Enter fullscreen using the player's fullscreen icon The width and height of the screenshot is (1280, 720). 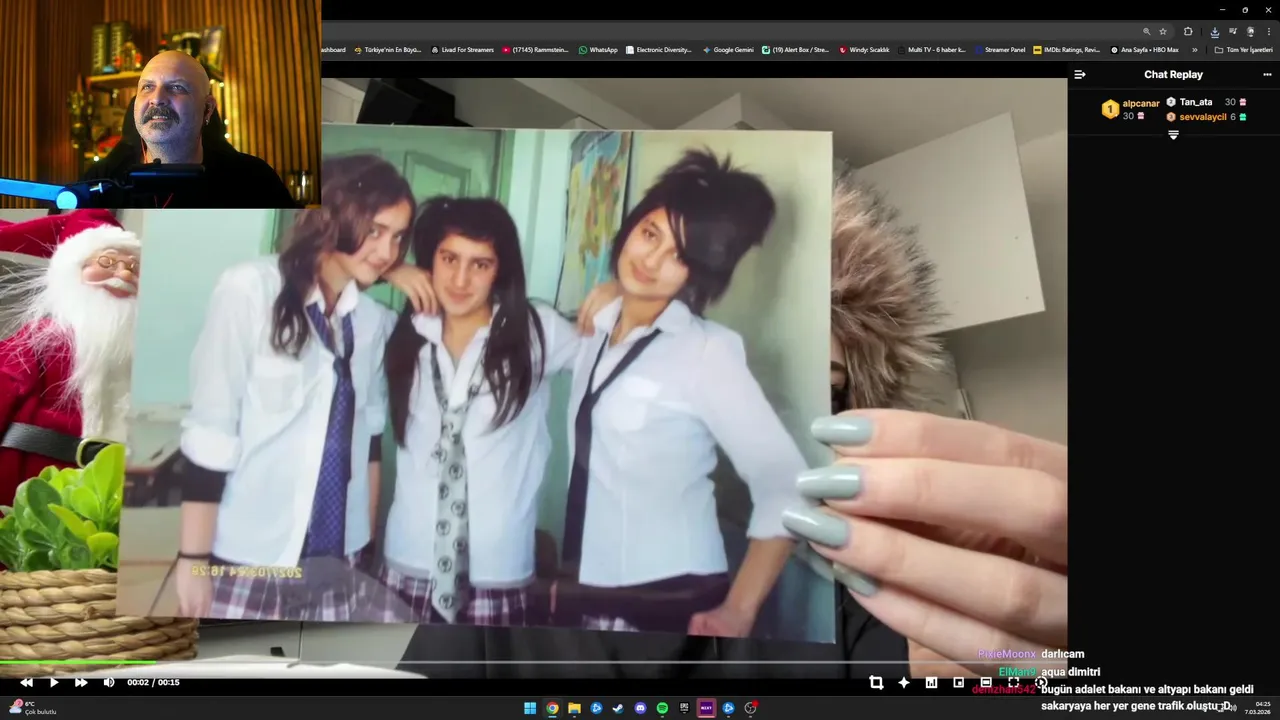point(1013,682)
